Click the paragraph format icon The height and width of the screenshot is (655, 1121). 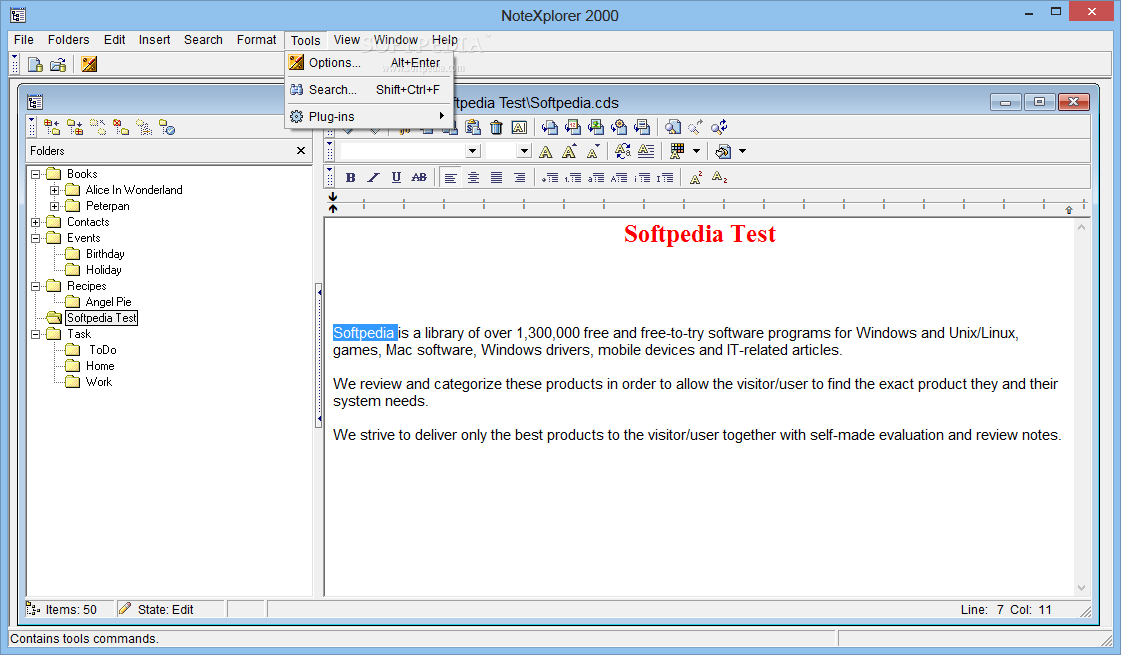646,151
